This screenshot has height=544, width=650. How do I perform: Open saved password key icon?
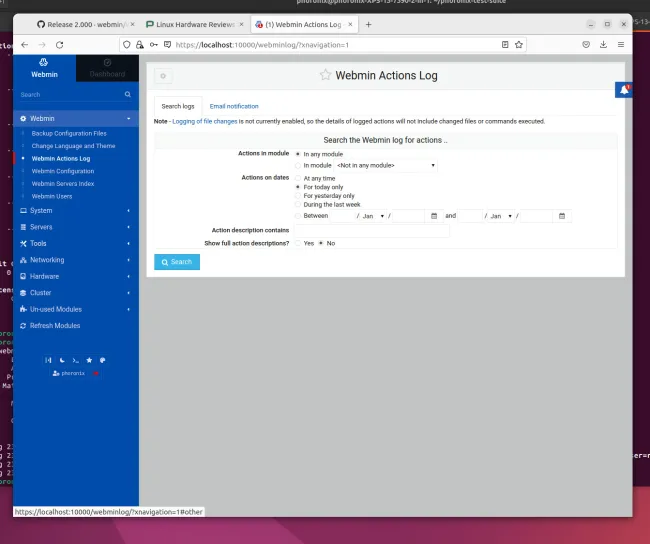[x=154, y=45]
